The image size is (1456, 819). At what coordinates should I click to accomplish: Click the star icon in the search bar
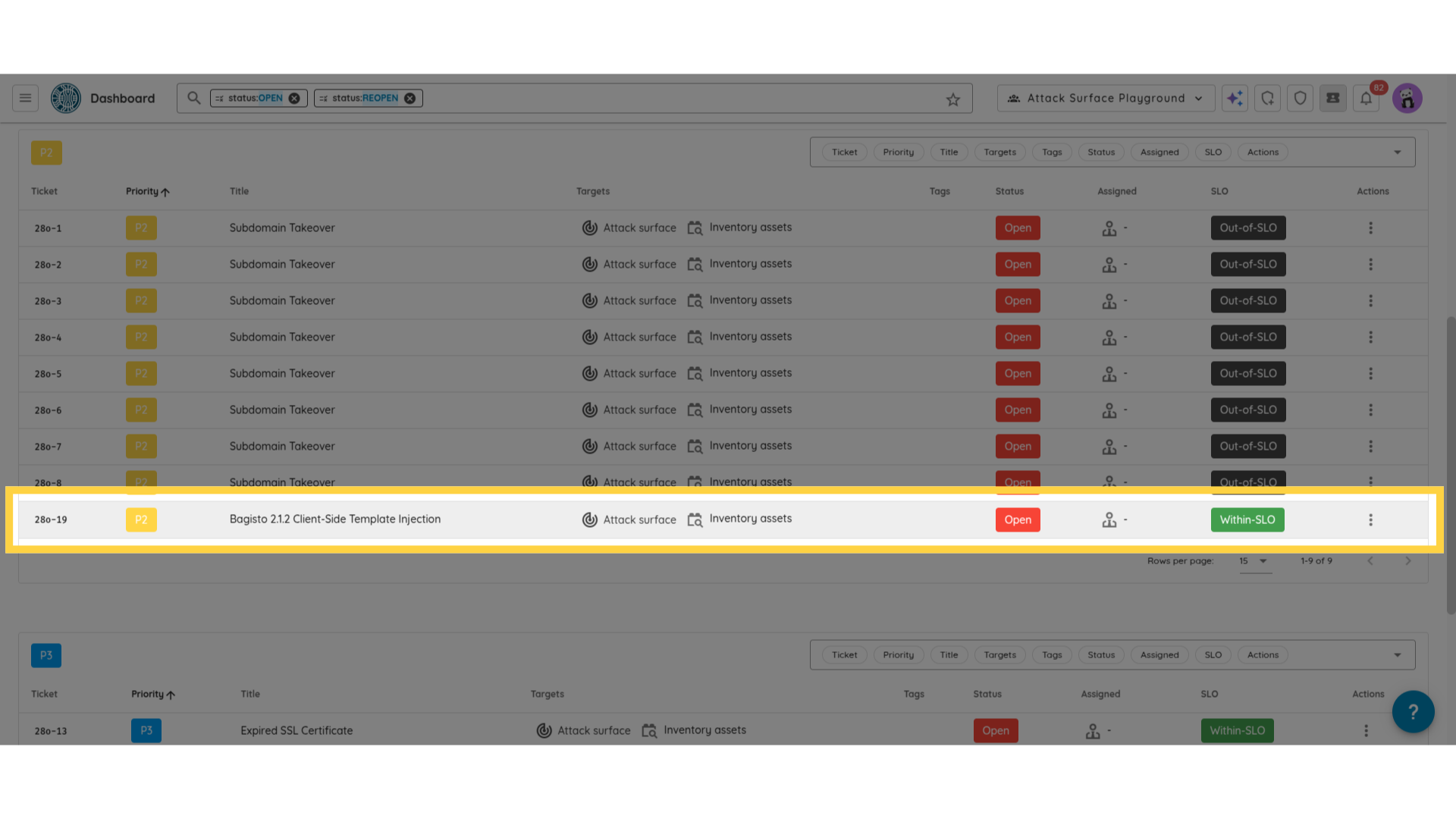pos(953,99)
